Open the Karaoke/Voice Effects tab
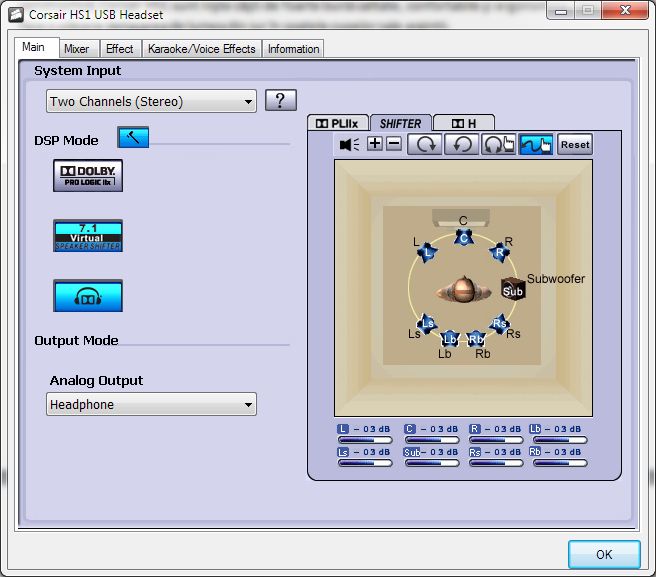This screenshot has height=577, width=656. click(202, 49)
